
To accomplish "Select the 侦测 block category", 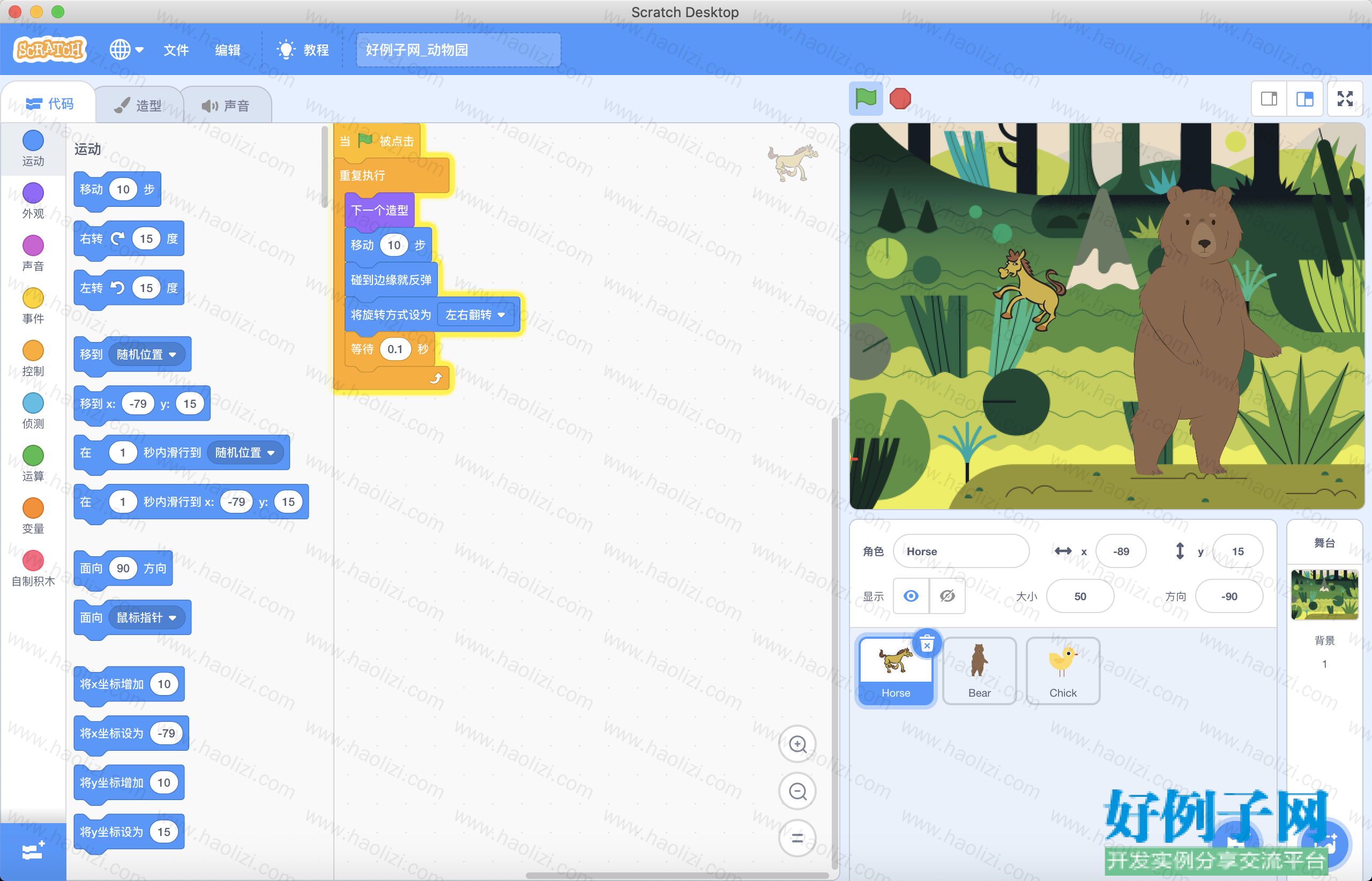I will 33,410.
